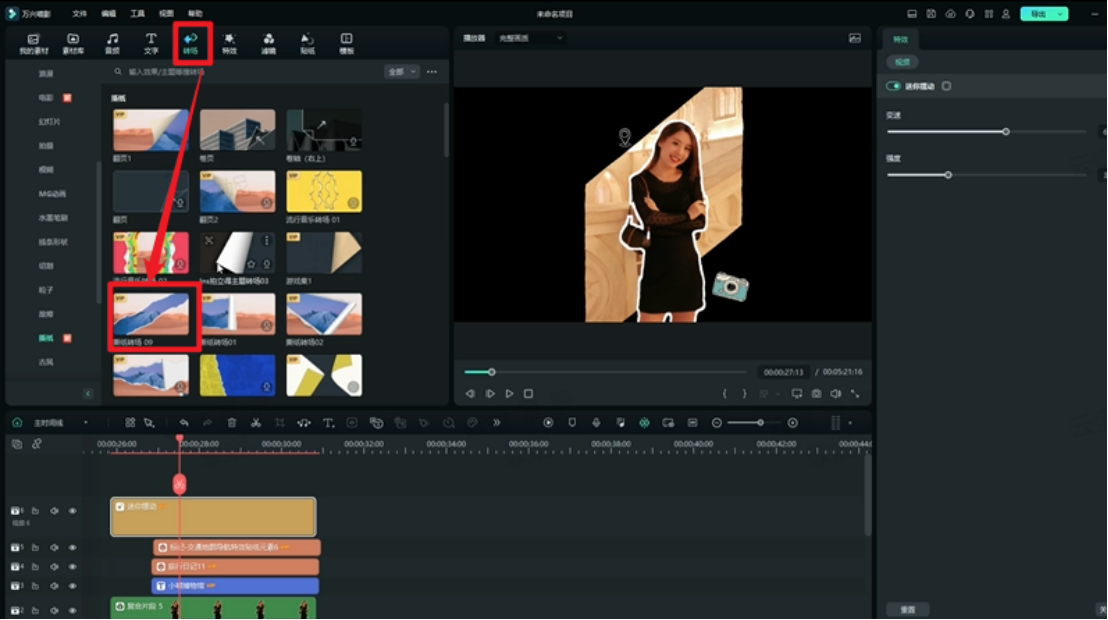Take a snapshot with the camera icon
Image resolution: width=1108 pixels, height=620 pixels.
(816, 394)
